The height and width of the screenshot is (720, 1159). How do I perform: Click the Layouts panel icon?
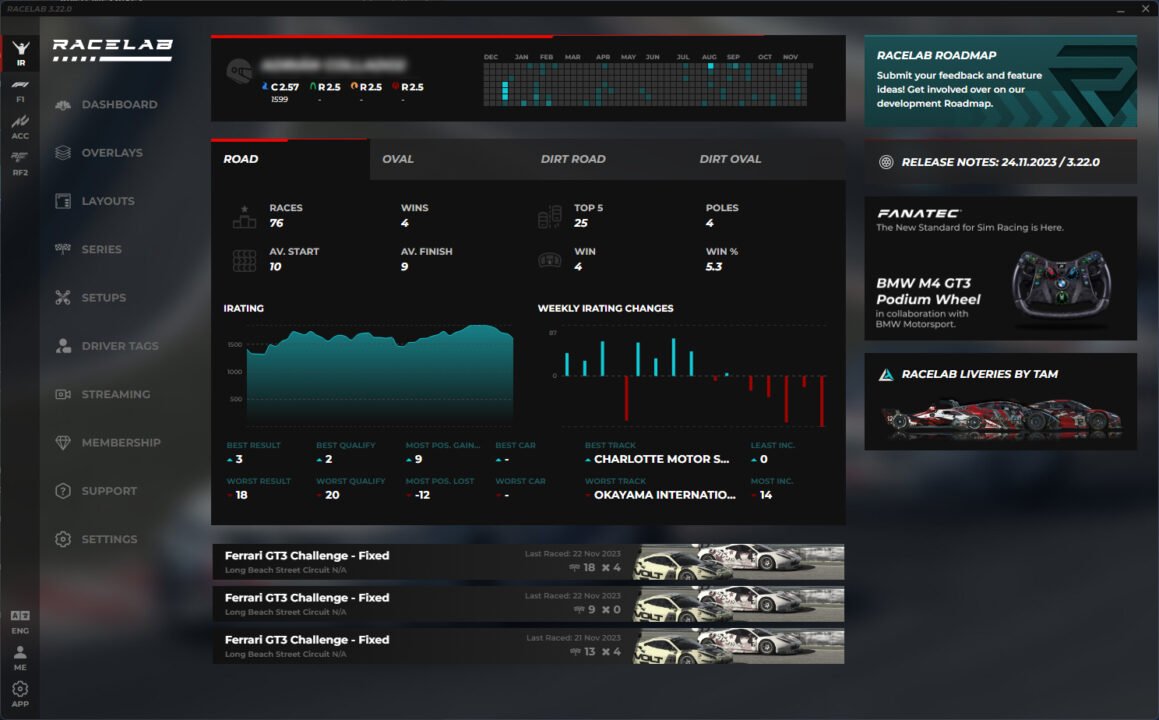63,201
